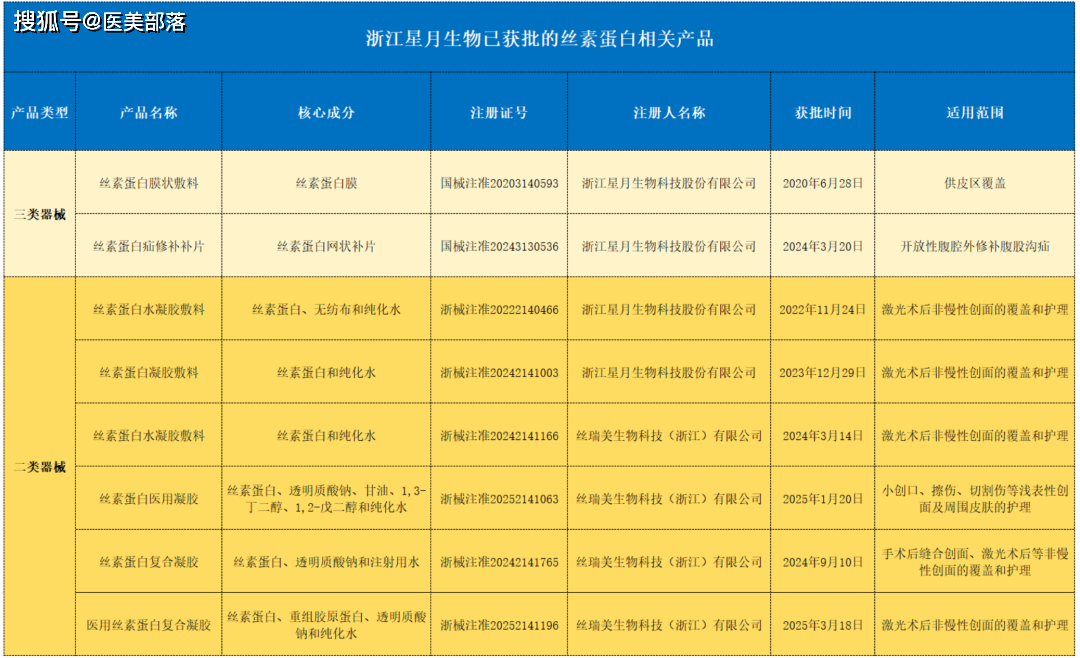Select registration number 浙械注准20242141765
This screenshot has height=658, width=1080.
(x=499, y=562)
